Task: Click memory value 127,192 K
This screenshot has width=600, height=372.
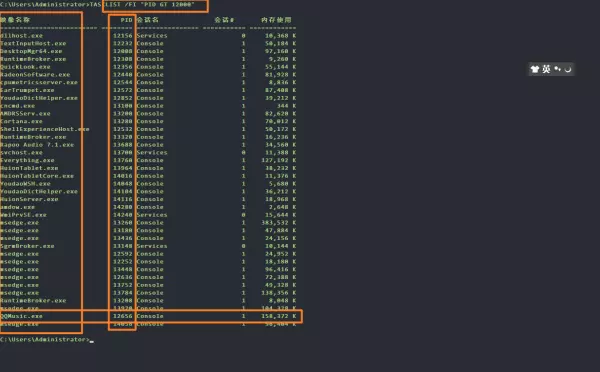Action: [x=279, y=160]
